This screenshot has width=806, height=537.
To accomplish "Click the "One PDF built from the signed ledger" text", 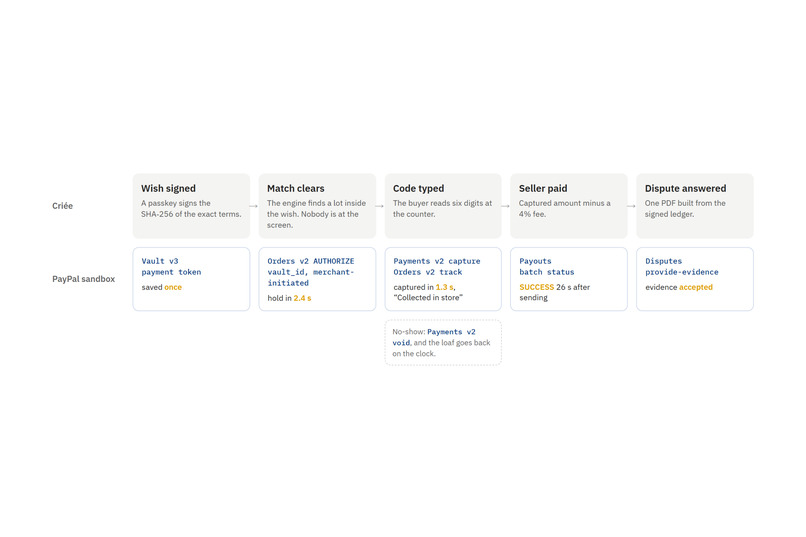I will (685, 209).
